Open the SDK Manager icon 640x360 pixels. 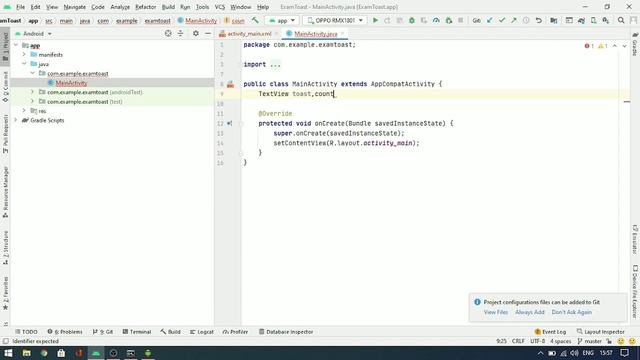[606, 20]
